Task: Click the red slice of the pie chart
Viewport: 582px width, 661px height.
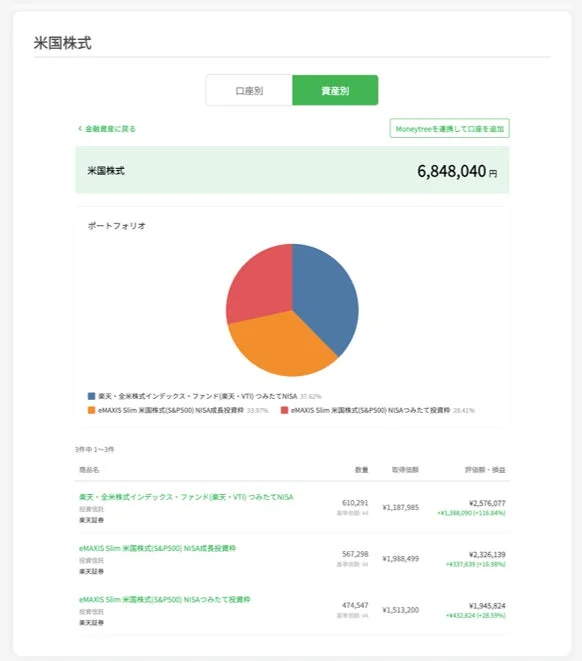Action: point(259,285)
